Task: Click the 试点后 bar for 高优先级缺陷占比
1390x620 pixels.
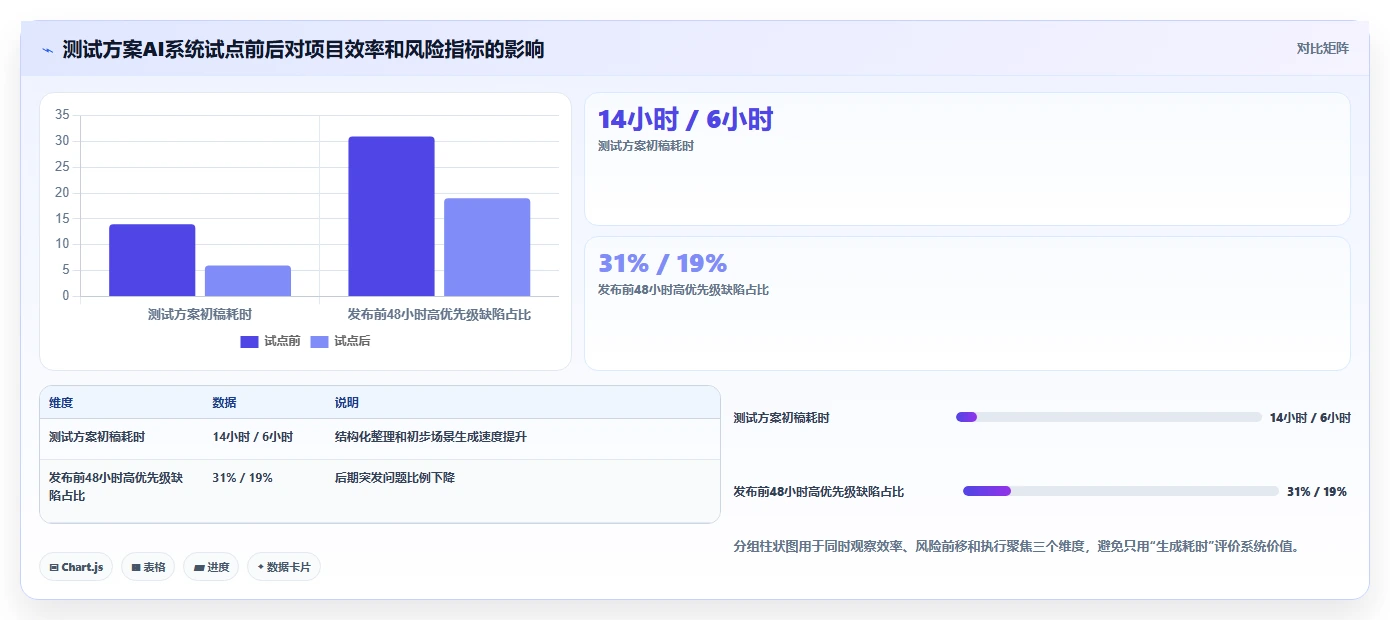Action: tap(487, 247)
